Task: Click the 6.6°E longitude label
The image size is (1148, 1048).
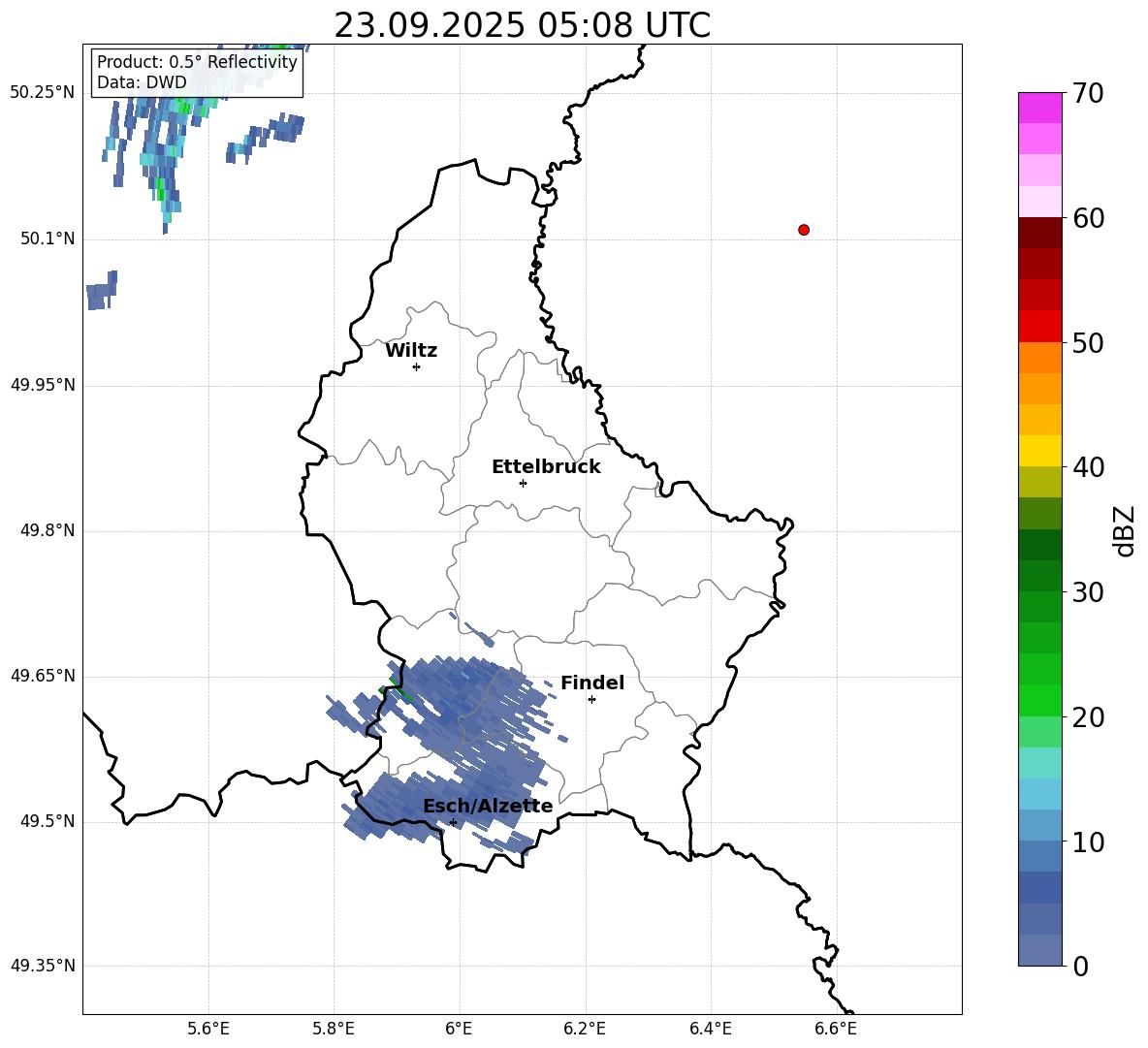Action: click(x=836, y=1030)
